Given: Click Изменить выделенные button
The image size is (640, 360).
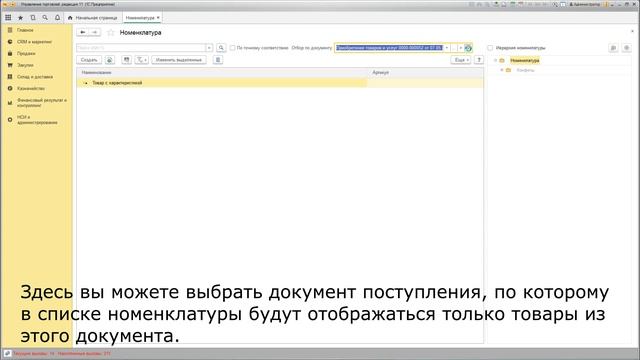Looking at the screenshot, I should [179, 60].
